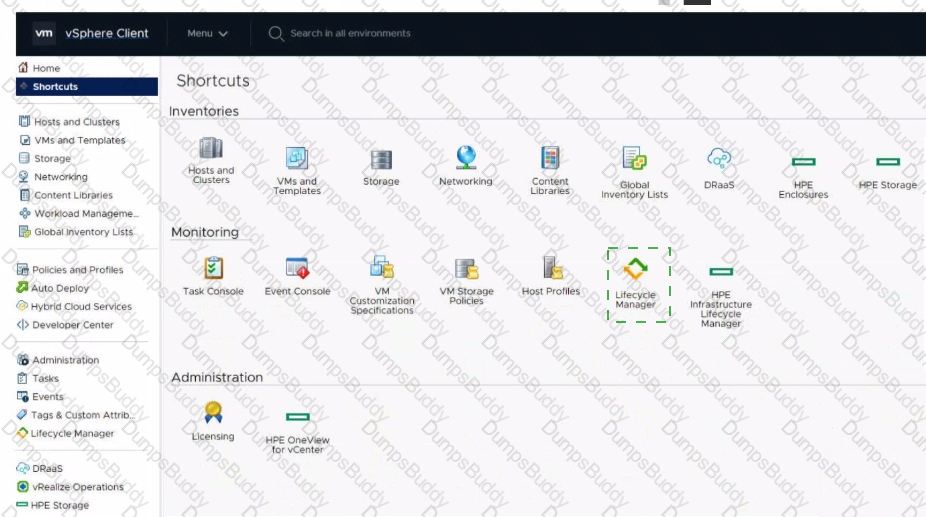926x517 pixels.
Task: Open HPE Storage in sidebar
Action: pos(60,505)
